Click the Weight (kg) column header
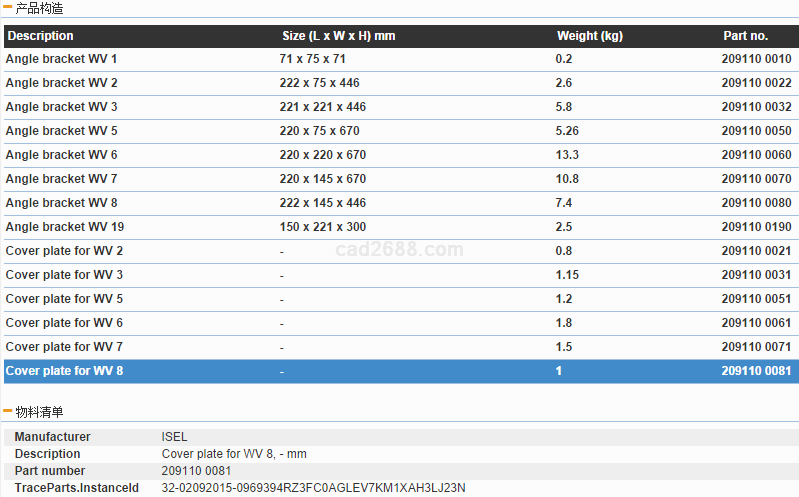This screenshot has height=497, width=799. click(x=589, y=36)
